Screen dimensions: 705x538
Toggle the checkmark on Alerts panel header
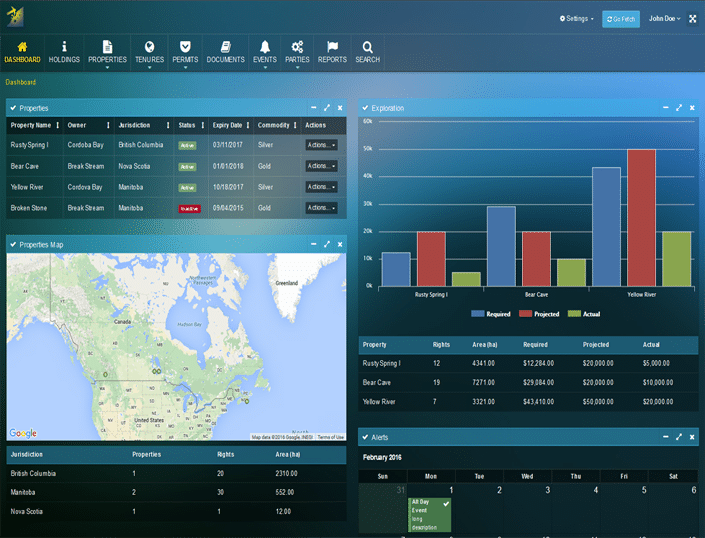pos(365,437)
